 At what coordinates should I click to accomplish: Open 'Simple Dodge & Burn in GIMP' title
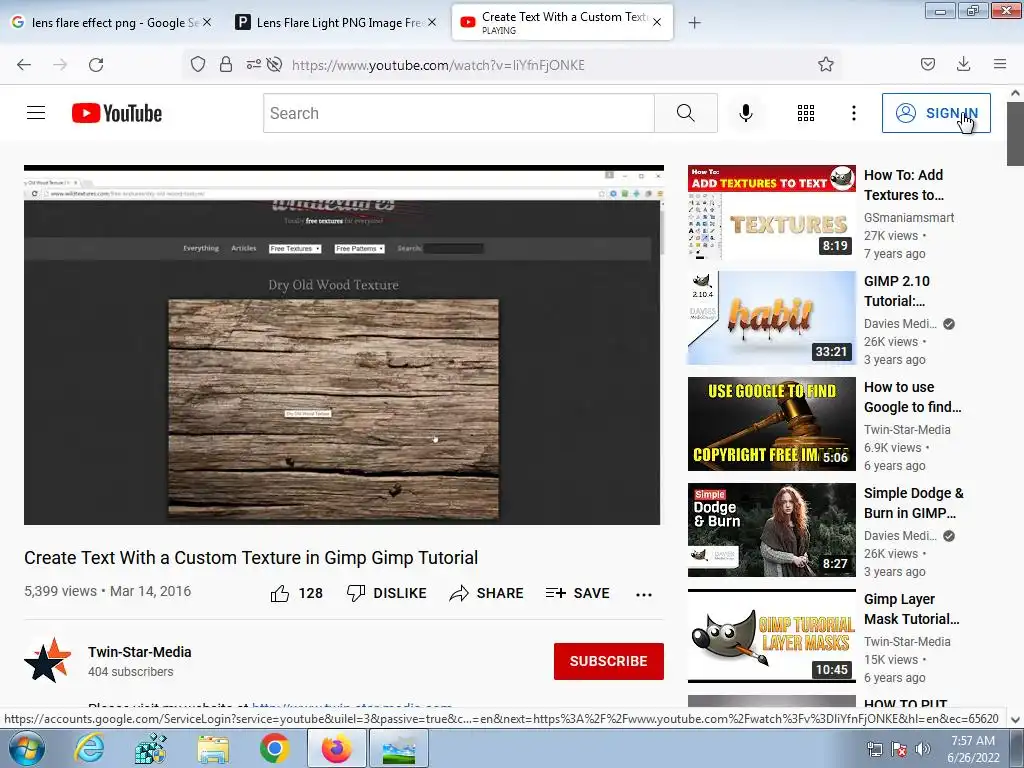coord(914,503)
